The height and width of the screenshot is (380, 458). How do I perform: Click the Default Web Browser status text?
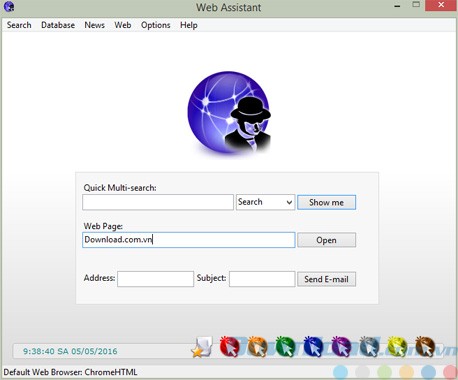coord(70,372)
